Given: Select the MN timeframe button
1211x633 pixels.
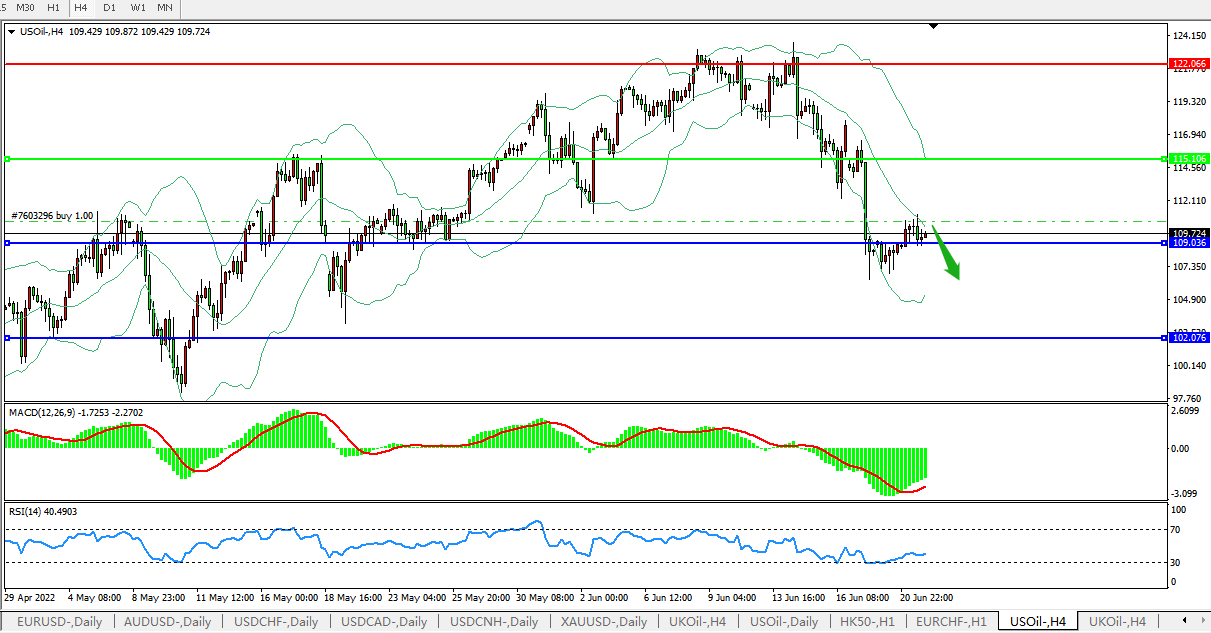Looking at the screenshot, I should (165, 8).
